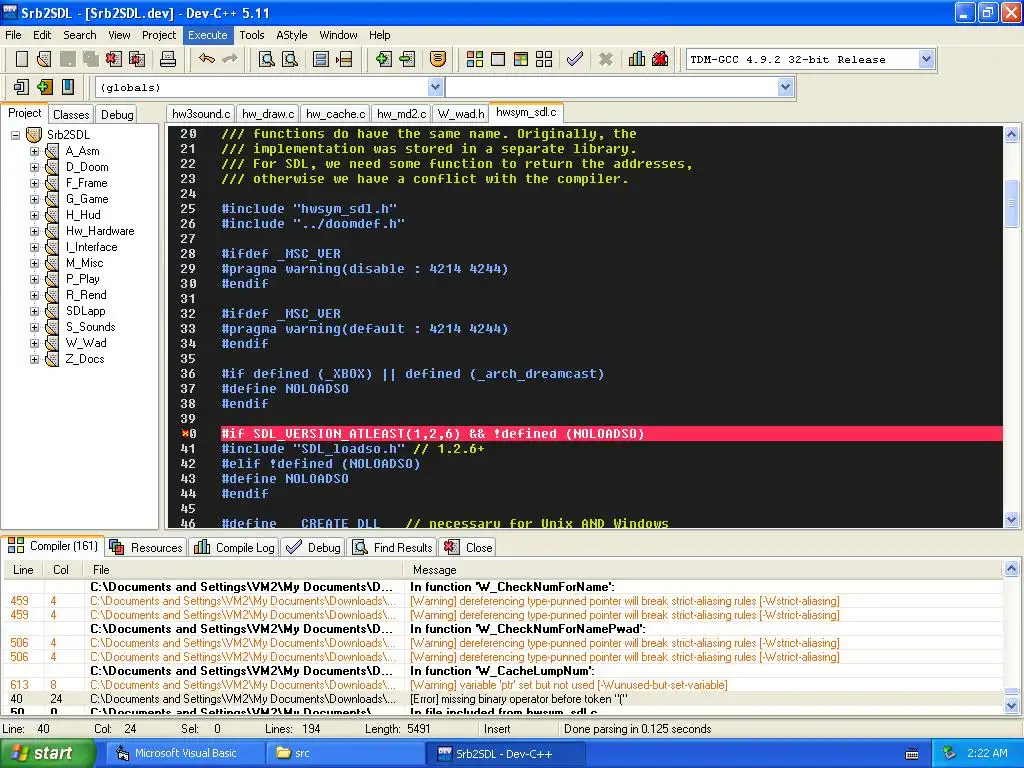Click the Find magnifier icon
This screenshot has width=1024, height=768.
266,59
